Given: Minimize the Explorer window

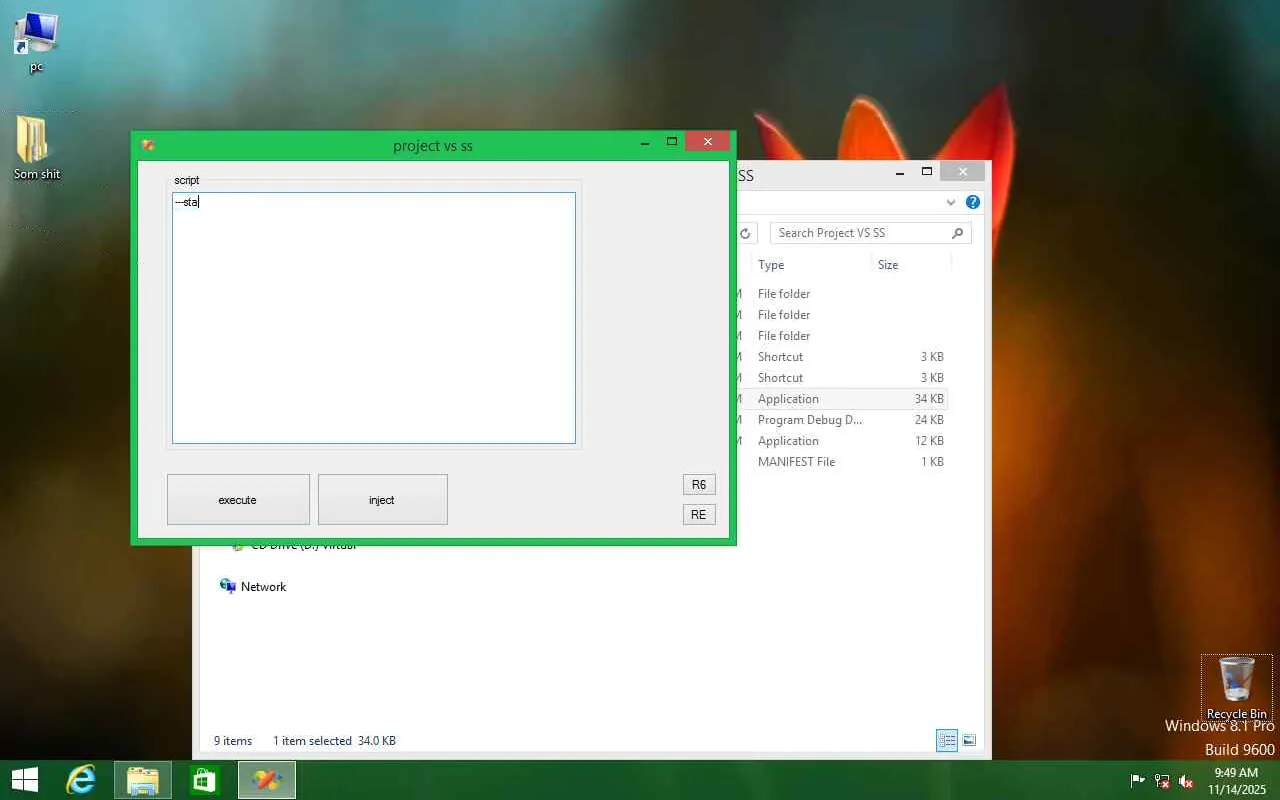Looking at the screenshot, I should click(x=901, y=172).
